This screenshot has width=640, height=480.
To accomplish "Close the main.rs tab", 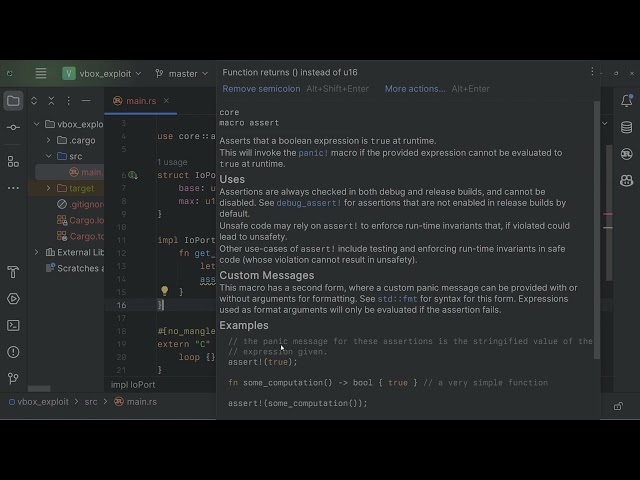I will pyautogui.click(x=166, y=100).
